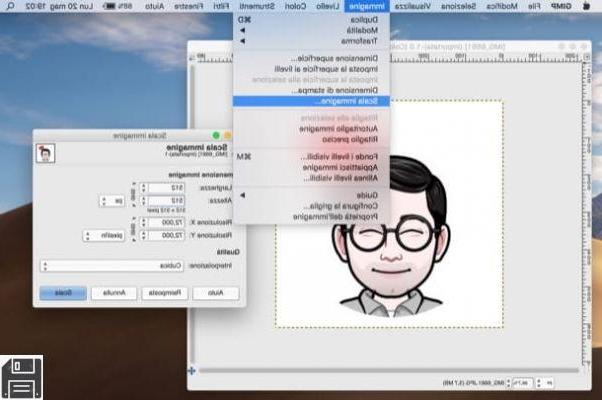Toggle chain link between Risoluzione X and Y
The image size is (602, 400).
pyautogui.click(x=133, y=229)
